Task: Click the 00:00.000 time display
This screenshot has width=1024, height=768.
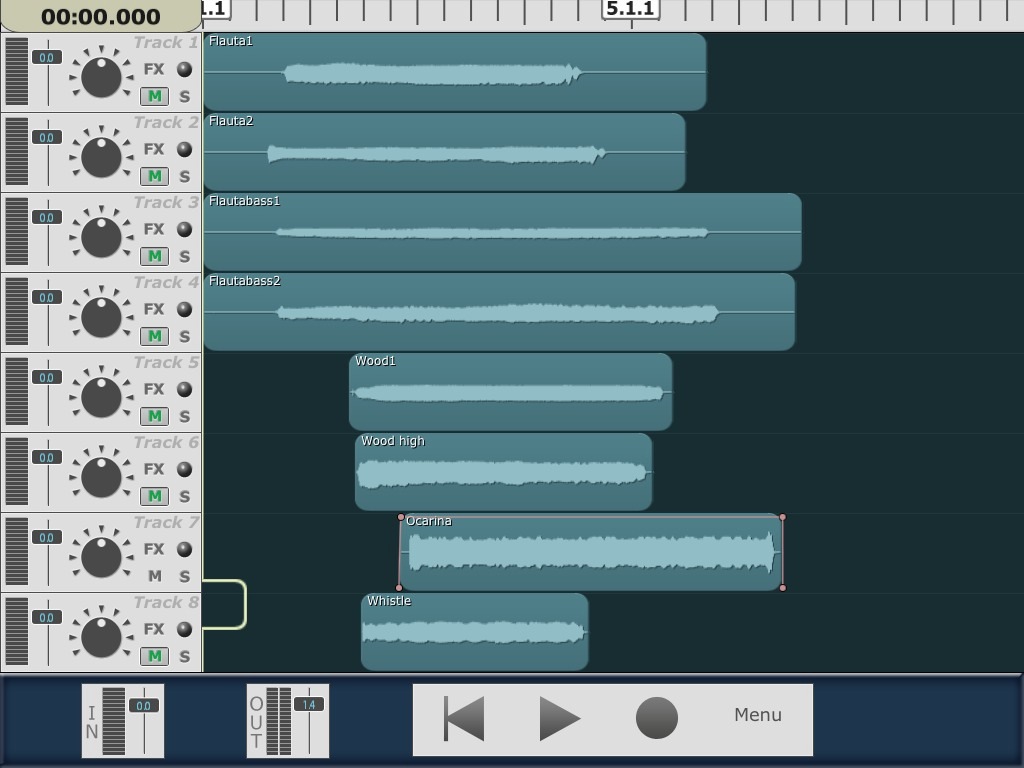Action: (101, 16)
